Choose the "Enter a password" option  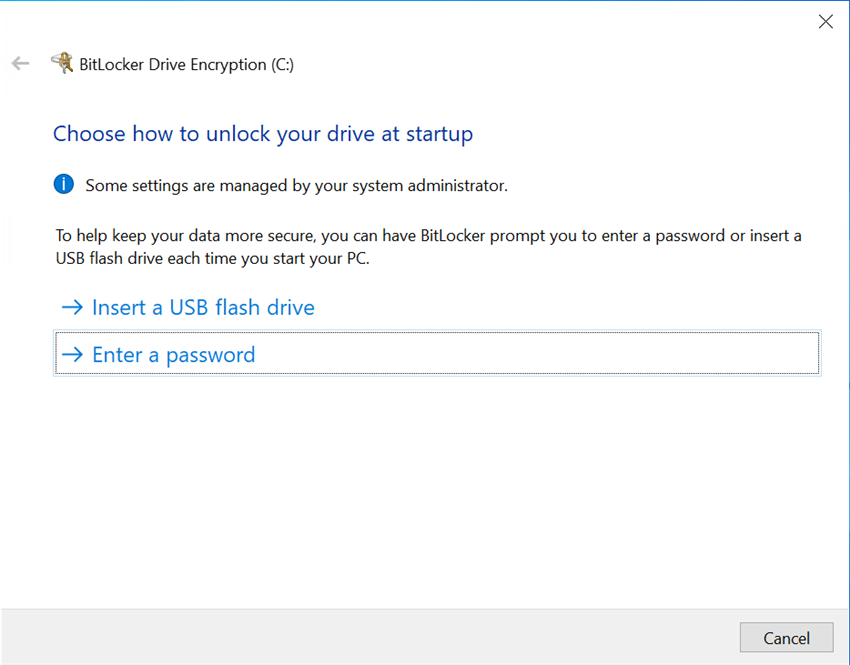point(172,354)
